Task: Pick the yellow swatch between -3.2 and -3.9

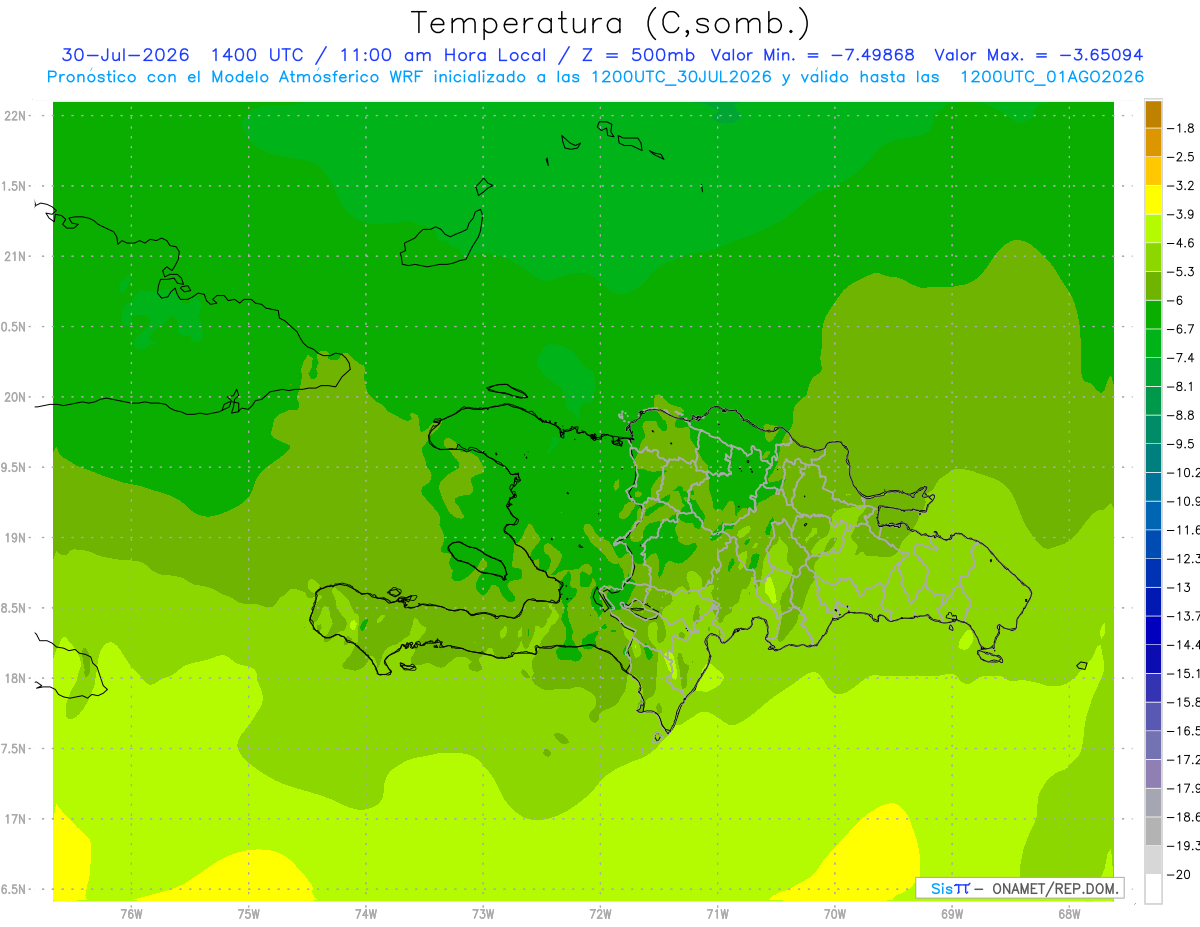Action: [x=1153, y=200]
